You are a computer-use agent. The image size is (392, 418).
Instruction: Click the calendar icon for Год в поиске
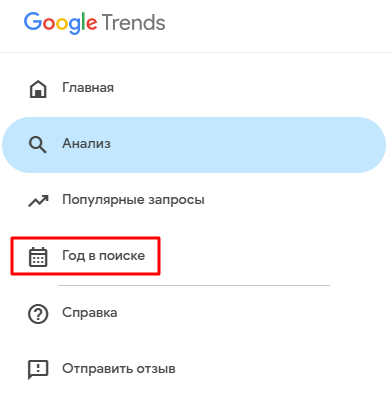point(38,257)
